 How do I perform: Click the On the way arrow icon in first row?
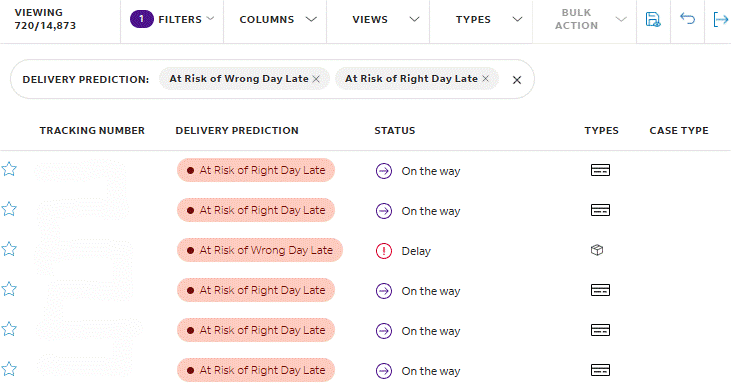tap(384, 171)
